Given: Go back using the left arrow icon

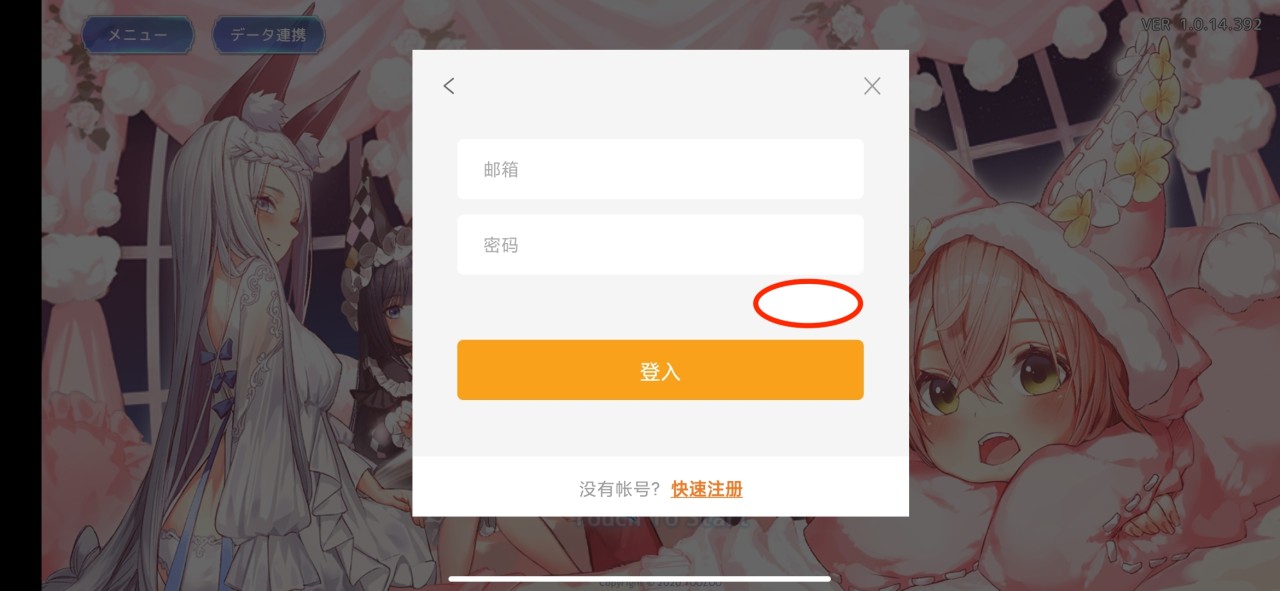Looking at the screenshot, I should [449, 86].
